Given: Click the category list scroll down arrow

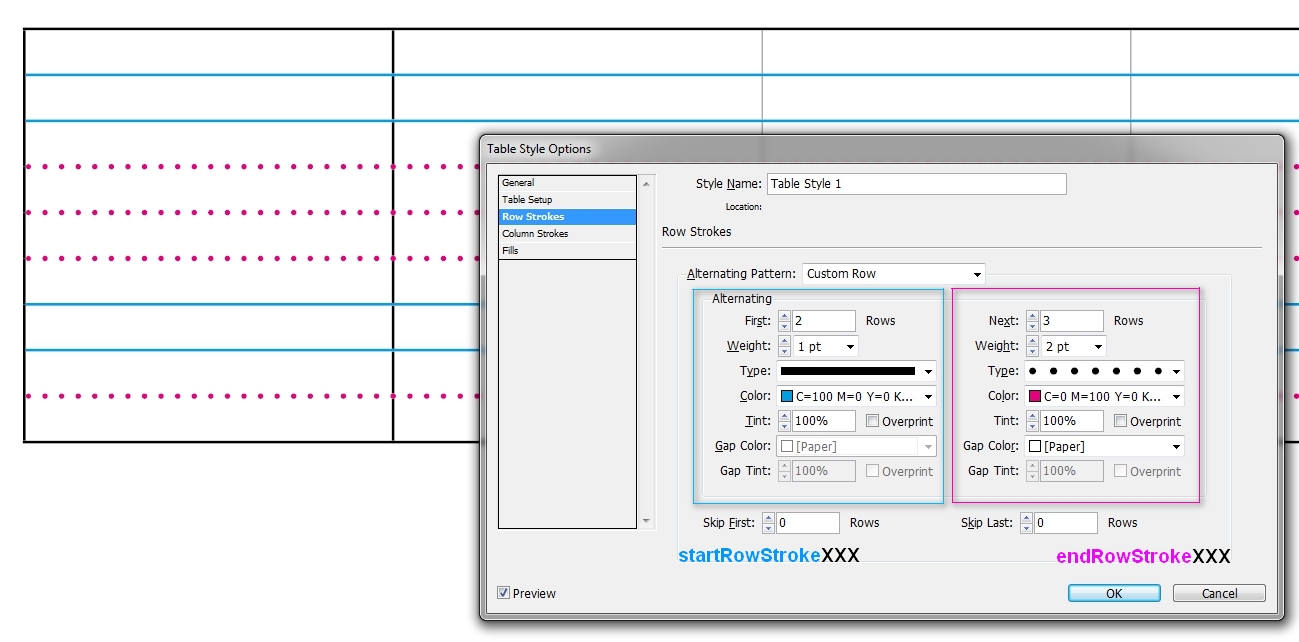Looking at the screenshot, I should [646, 521].
